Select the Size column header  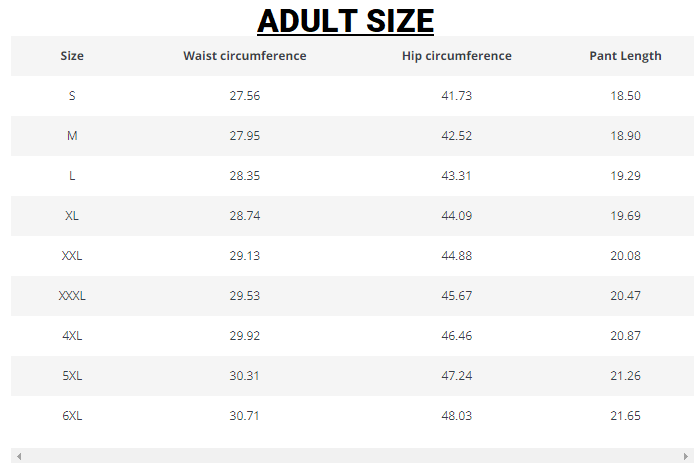(x=72, y=56)
